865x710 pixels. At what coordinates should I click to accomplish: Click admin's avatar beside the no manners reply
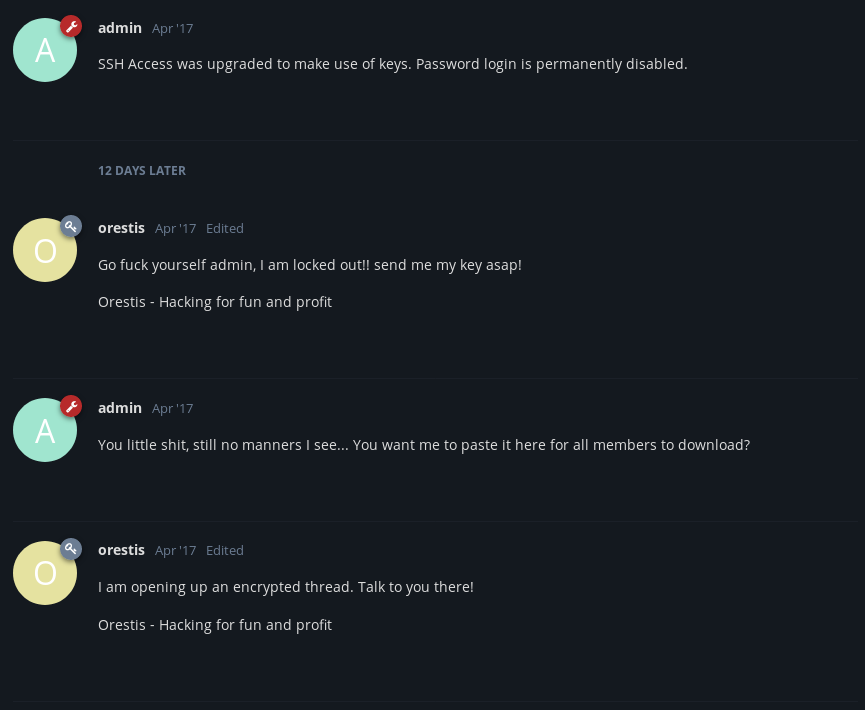coord(45,430)
